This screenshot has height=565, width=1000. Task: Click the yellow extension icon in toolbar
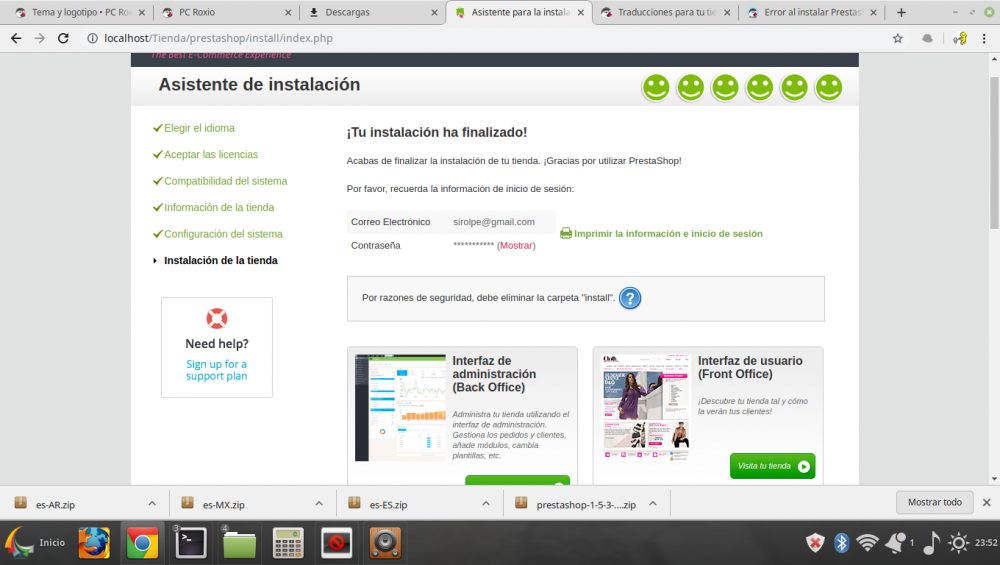960,38
